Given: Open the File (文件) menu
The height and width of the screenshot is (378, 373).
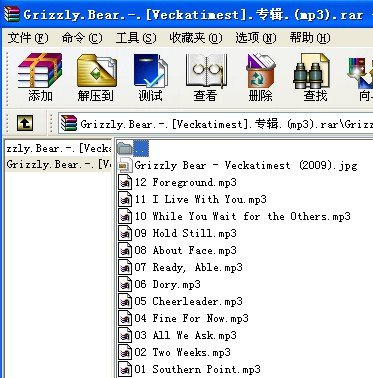Looking at the screenshot, I should [28, 38].
